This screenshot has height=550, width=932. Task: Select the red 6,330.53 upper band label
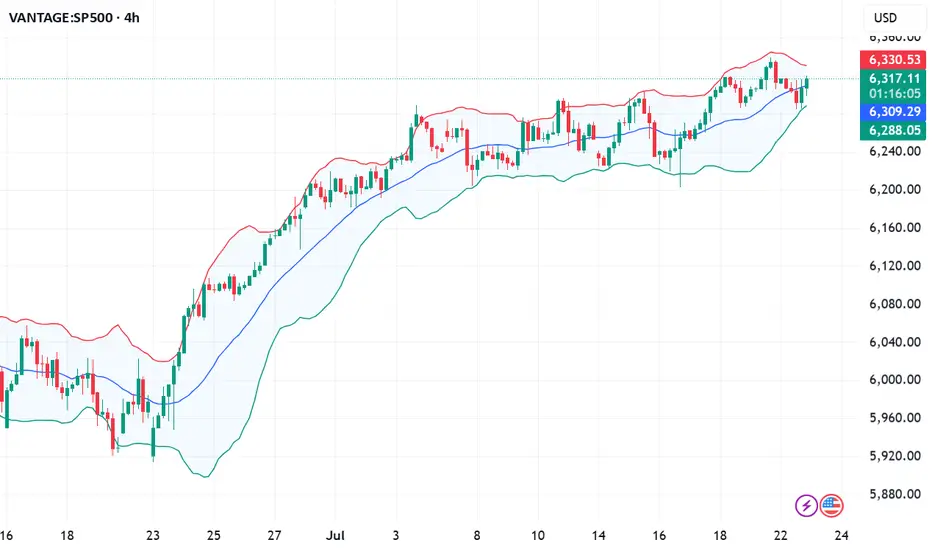pyautogui.click(x=893, y=59)
